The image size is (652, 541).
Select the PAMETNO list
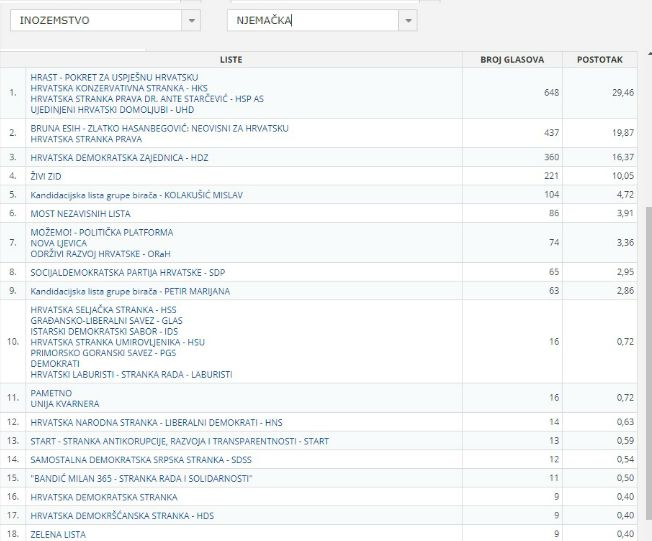click(x=51, y=393)
